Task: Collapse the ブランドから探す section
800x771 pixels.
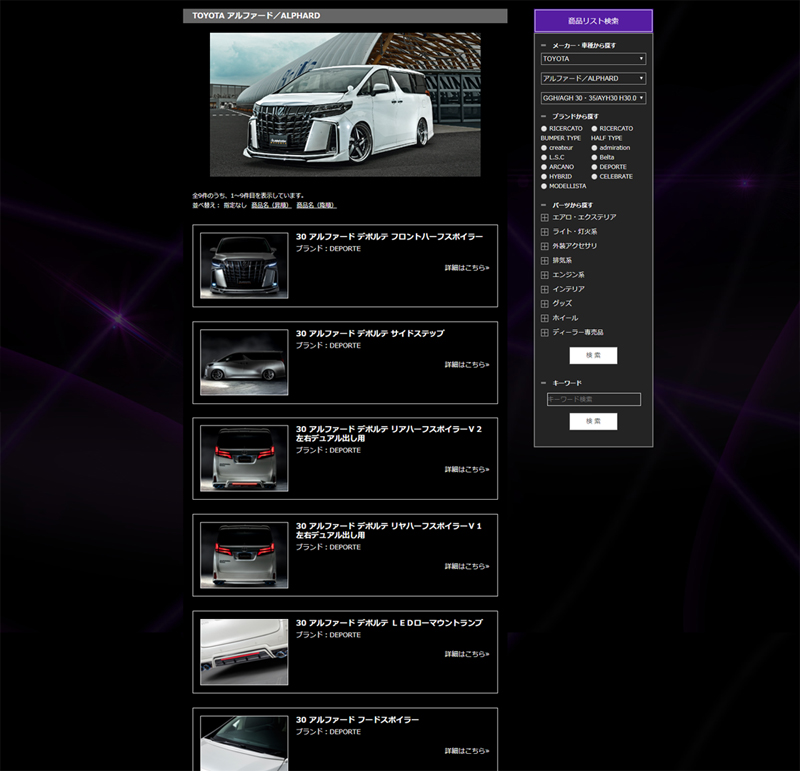Action: tap(543, 116)
